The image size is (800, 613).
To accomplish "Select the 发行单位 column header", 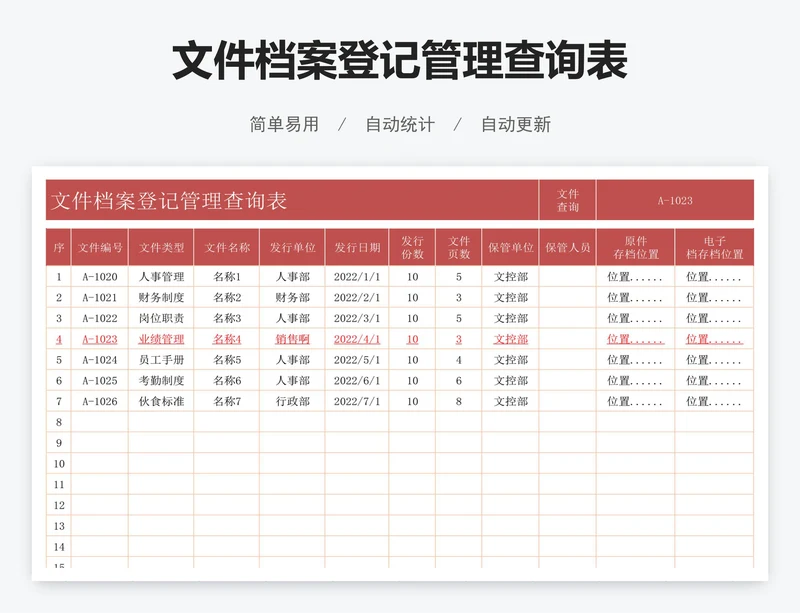I will (x=292, y=248).
